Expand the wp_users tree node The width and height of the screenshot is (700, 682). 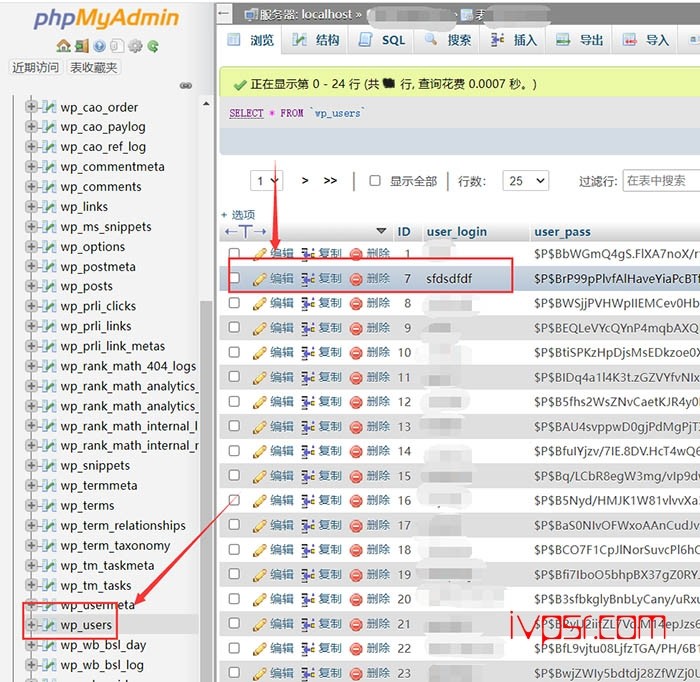(31, 625)
